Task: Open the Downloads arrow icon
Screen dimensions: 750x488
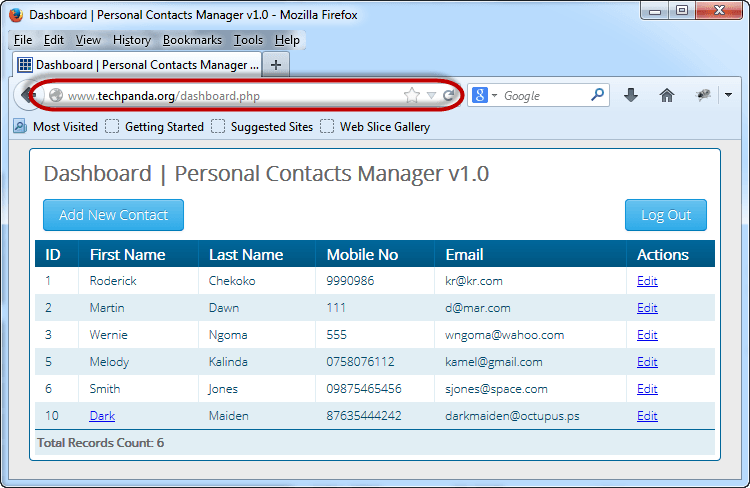Action: (631, 95)
